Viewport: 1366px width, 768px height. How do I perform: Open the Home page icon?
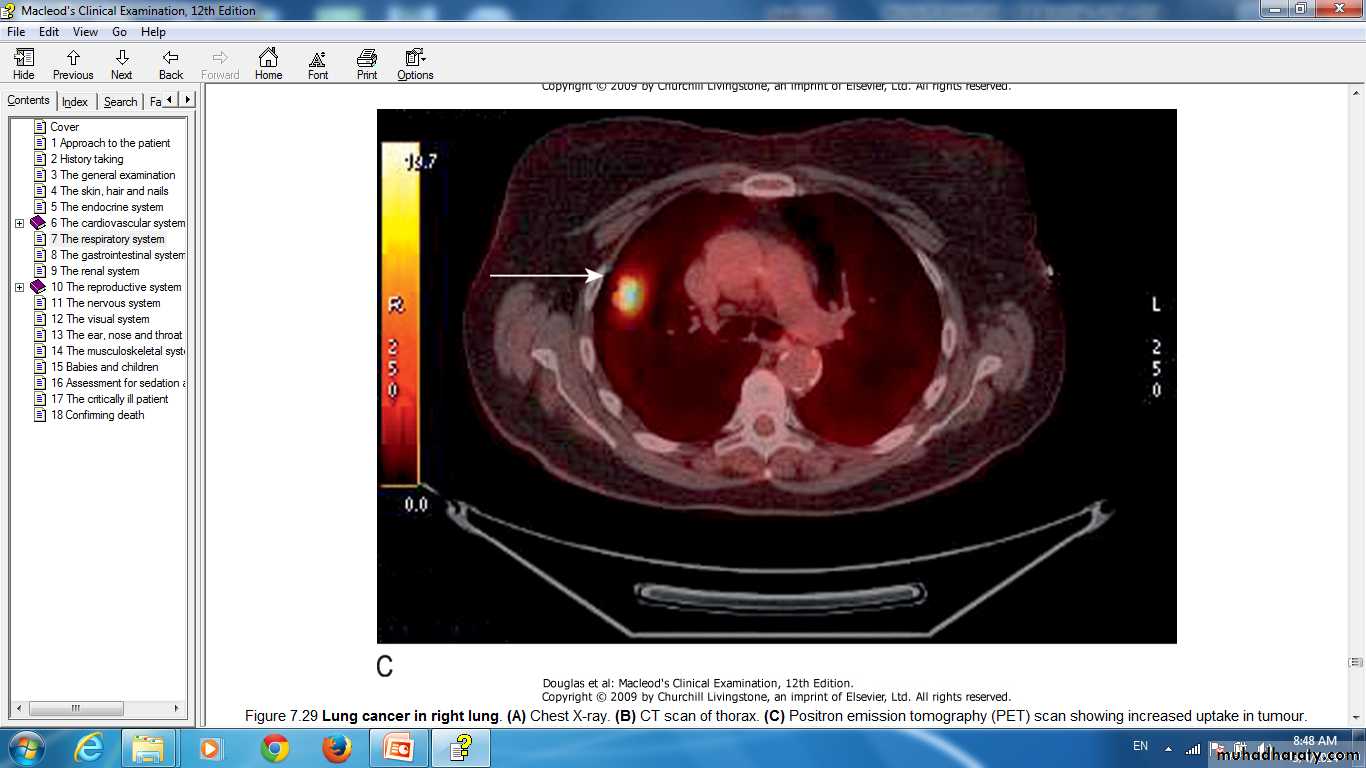(268, 64)
